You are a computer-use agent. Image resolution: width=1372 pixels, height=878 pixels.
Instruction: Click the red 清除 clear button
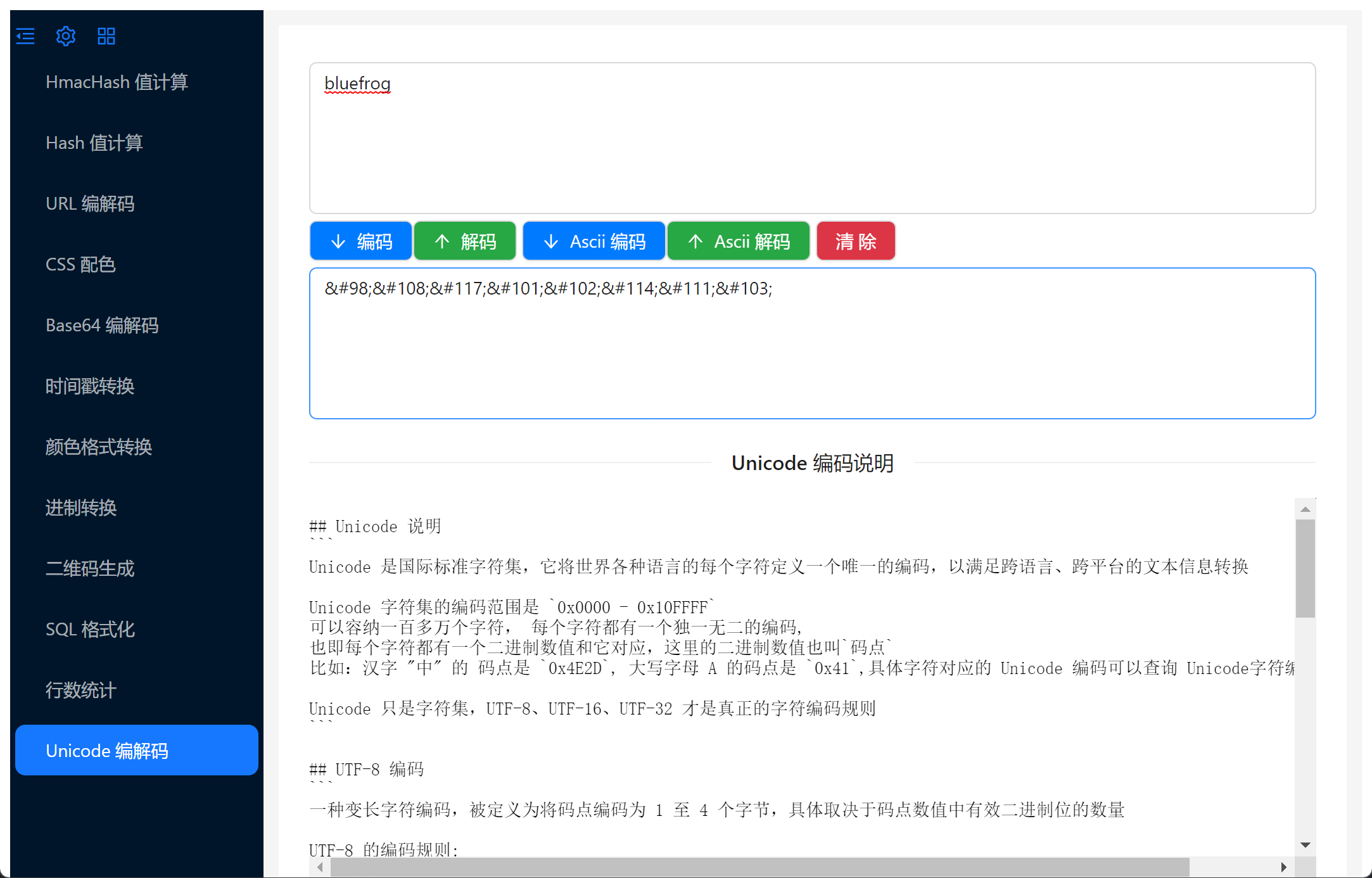(x=855, y=241)
